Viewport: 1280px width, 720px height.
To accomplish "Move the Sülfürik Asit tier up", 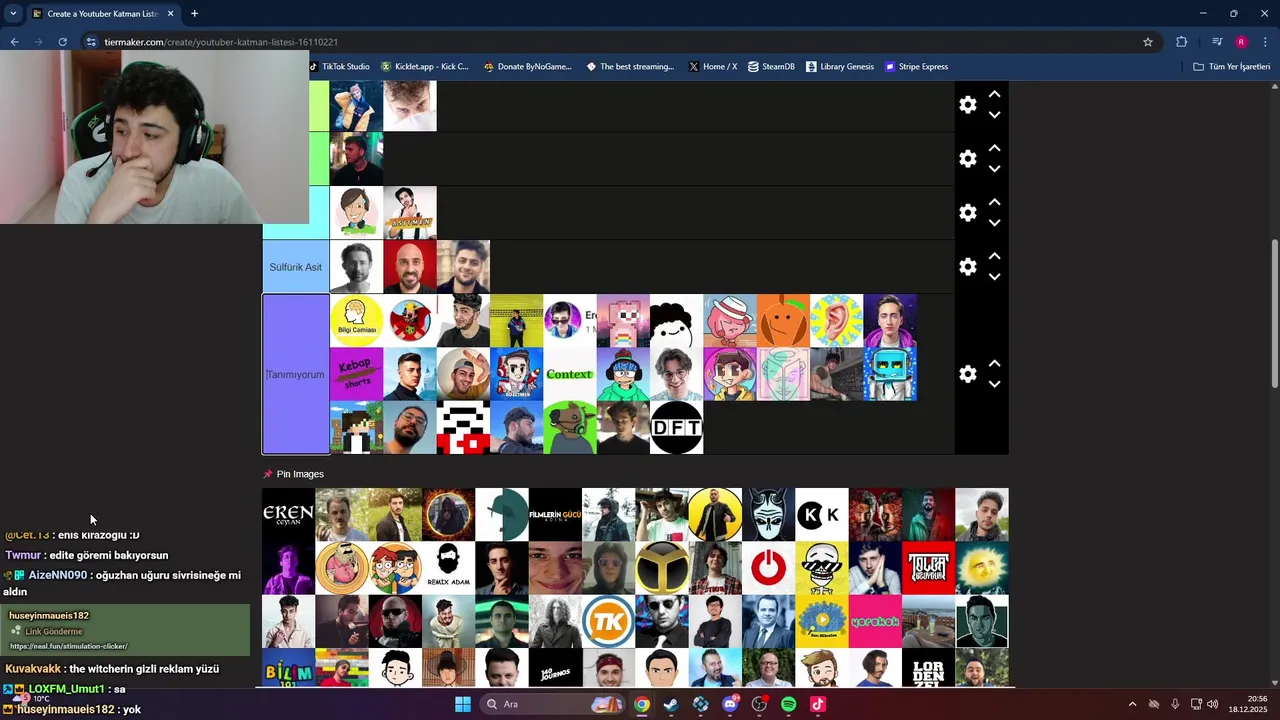I will click(x=994, y=256).
